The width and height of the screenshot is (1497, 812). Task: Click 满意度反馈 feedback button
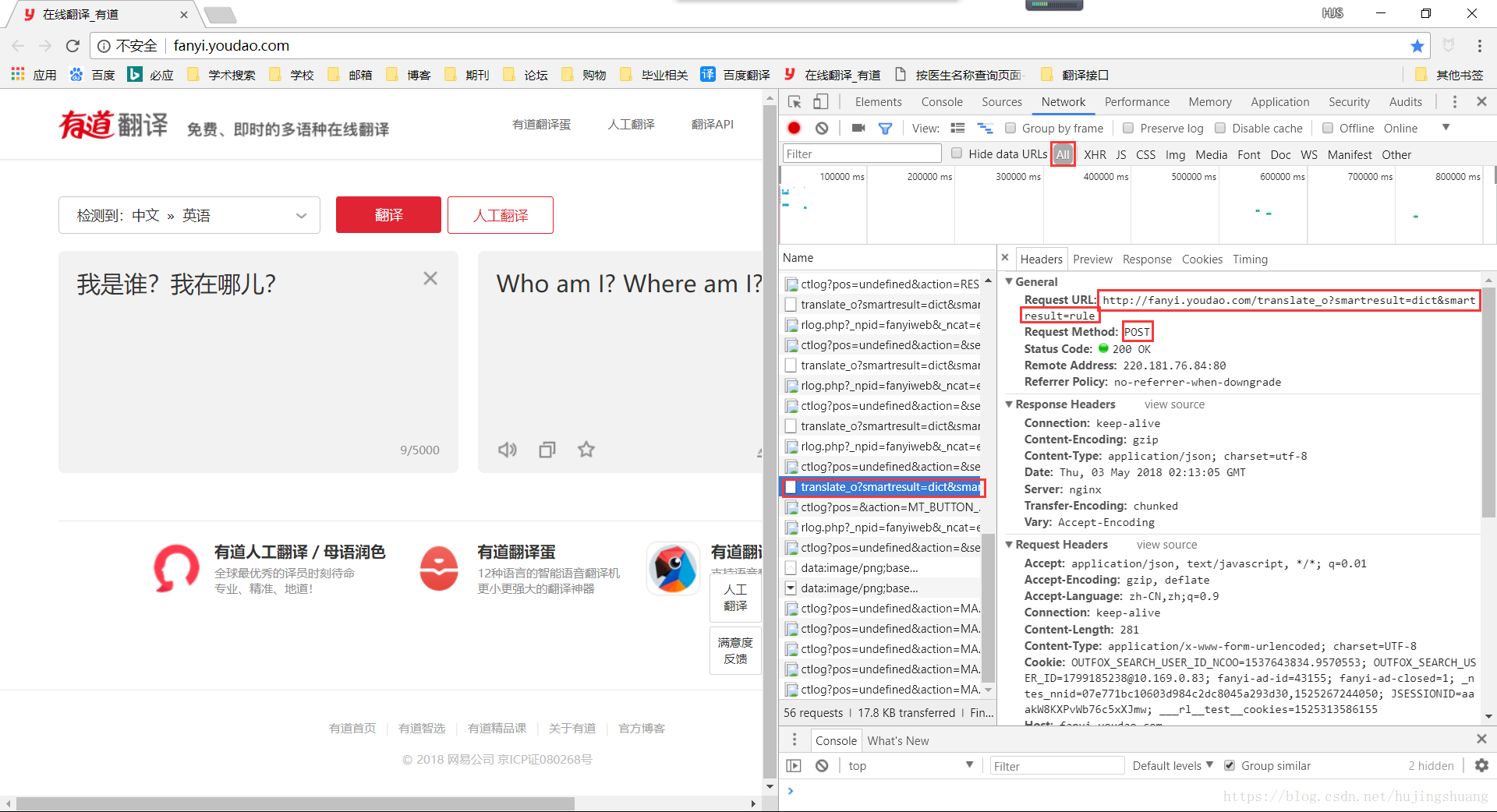coord(735,651)
